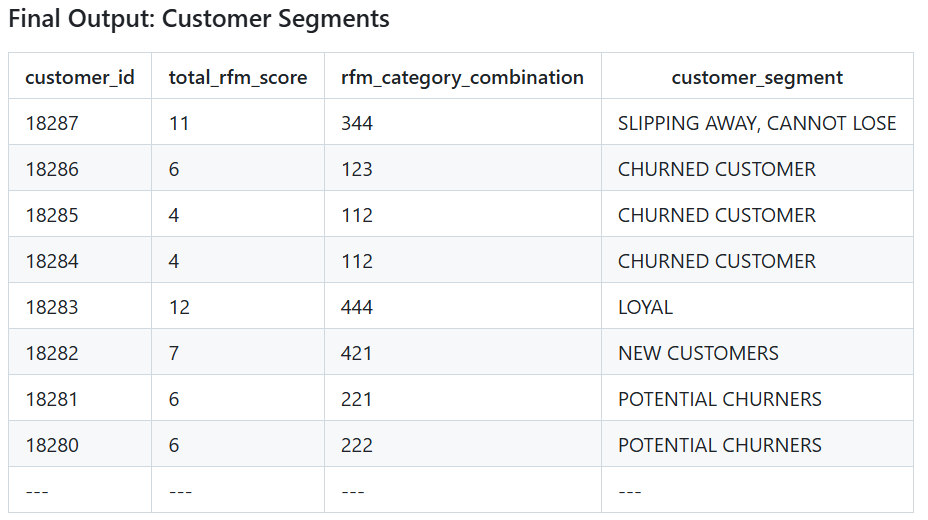Viewport: 928px width, 520px height.
Task: Click the LOYAL segment cell
Action: click(646, 307)
